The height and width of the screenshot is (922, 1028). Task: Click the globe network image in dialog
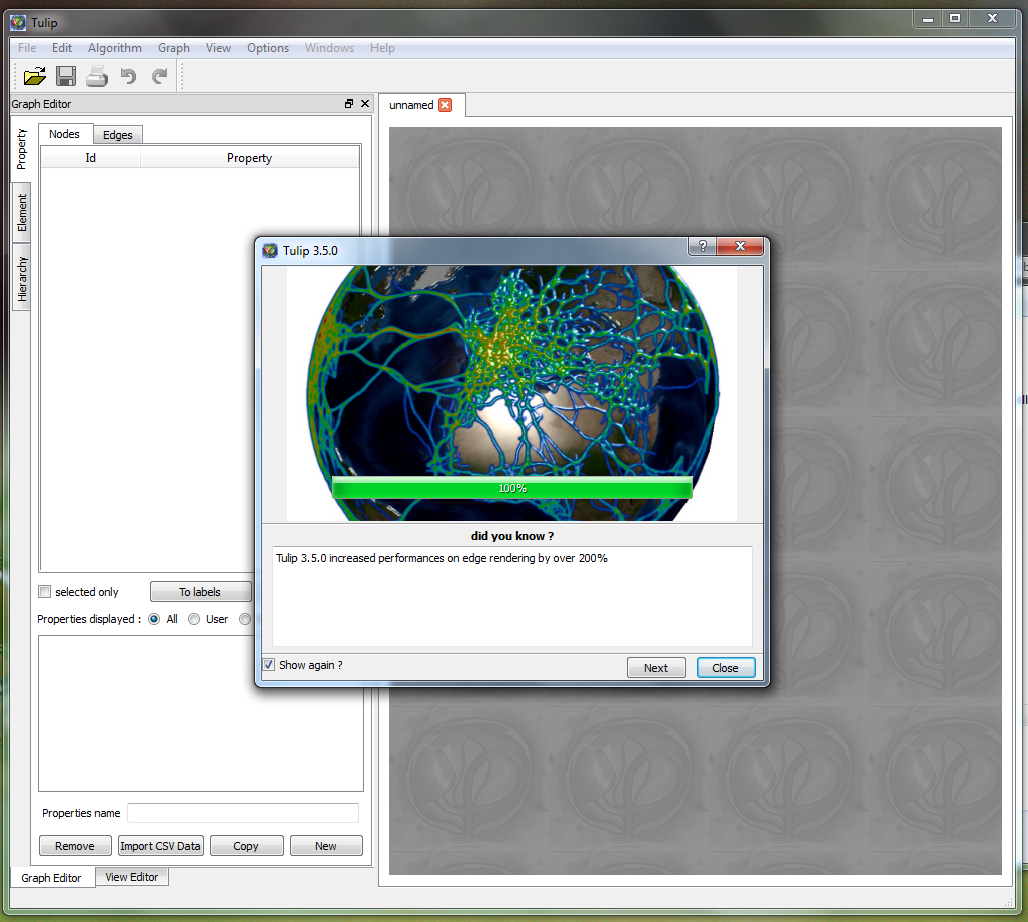512,393
